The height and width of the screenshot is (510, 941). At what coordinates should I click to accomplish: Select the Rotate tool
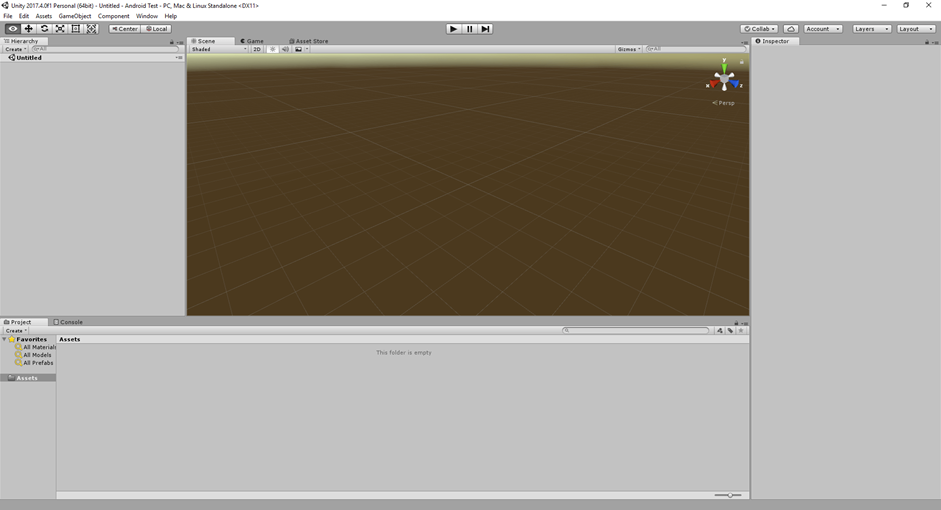45,29
